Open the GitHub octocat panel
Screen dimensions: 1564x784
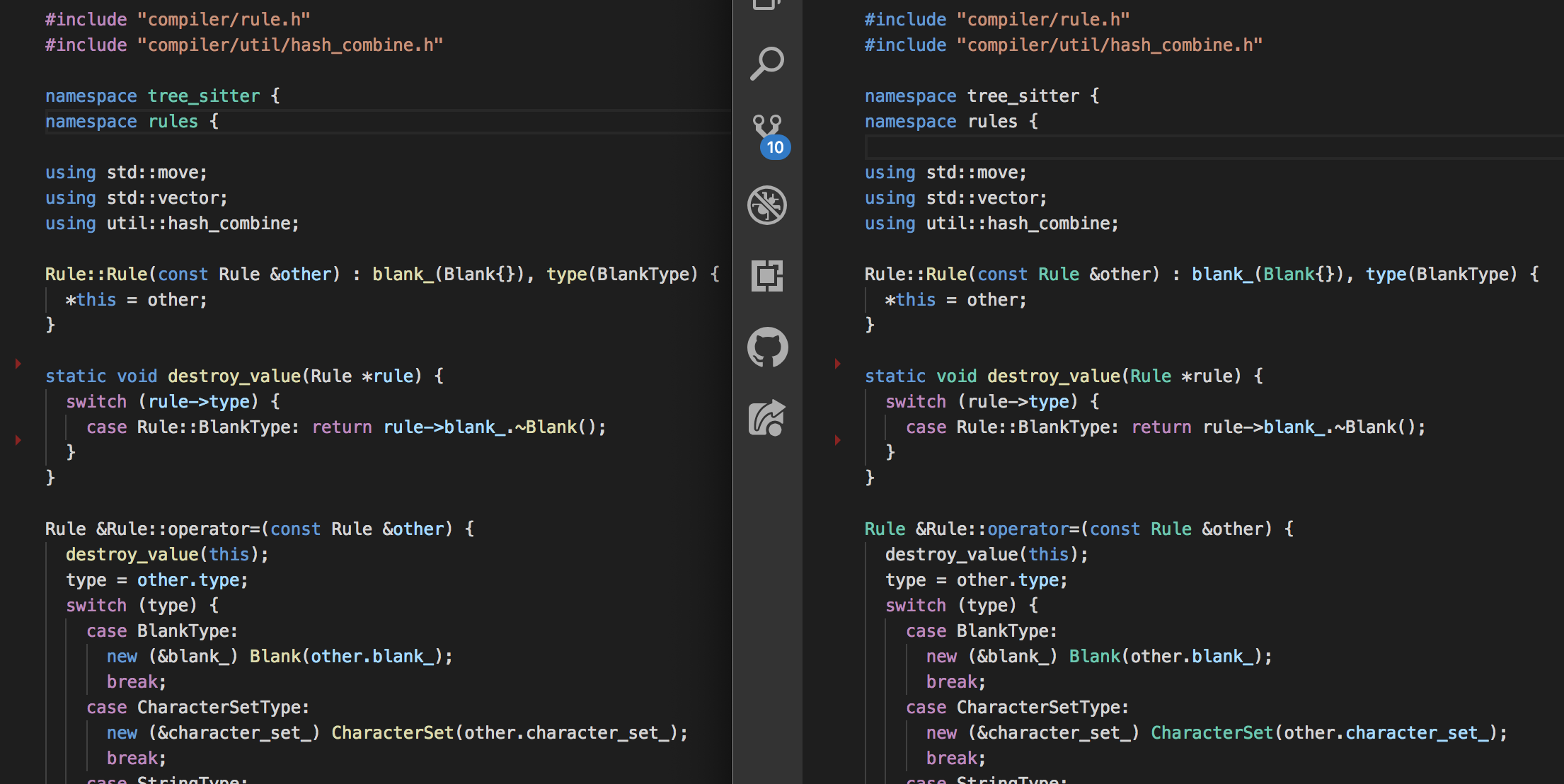767,347
